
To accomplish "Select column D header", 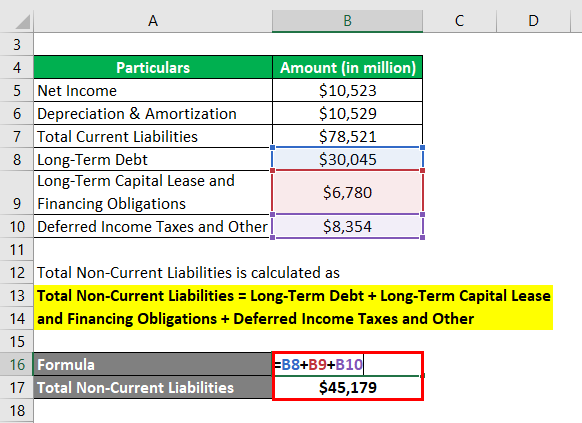I will click(x=533, y=21).
